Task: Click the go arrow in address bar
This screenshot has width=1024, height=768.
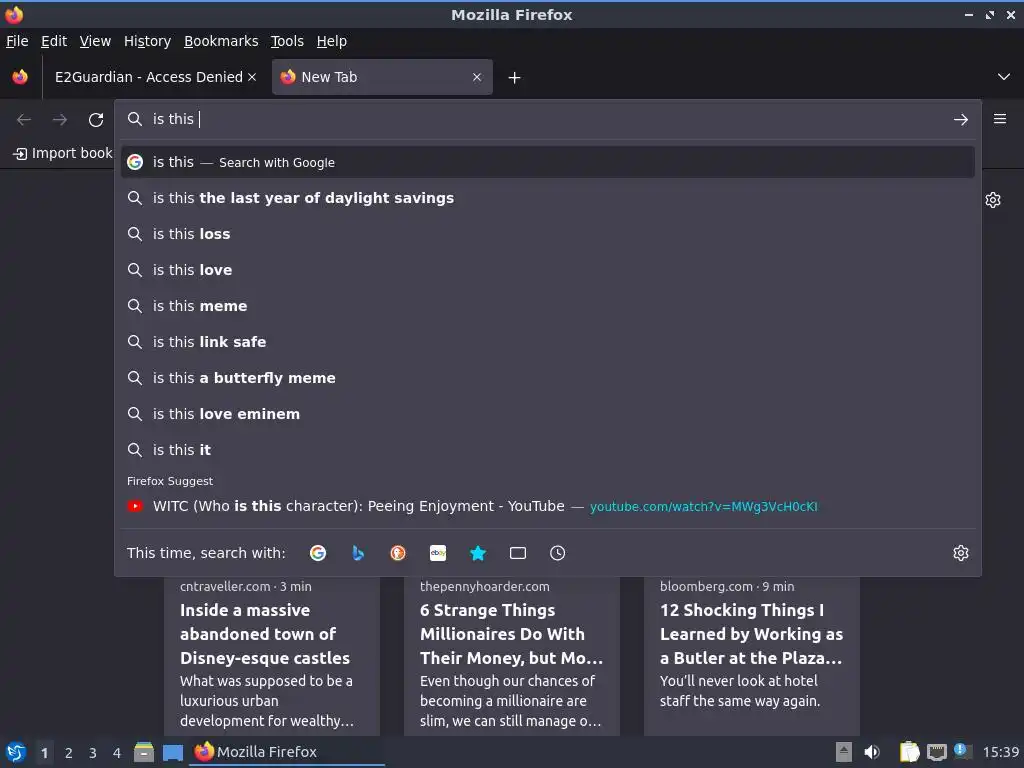Action: 961,120
